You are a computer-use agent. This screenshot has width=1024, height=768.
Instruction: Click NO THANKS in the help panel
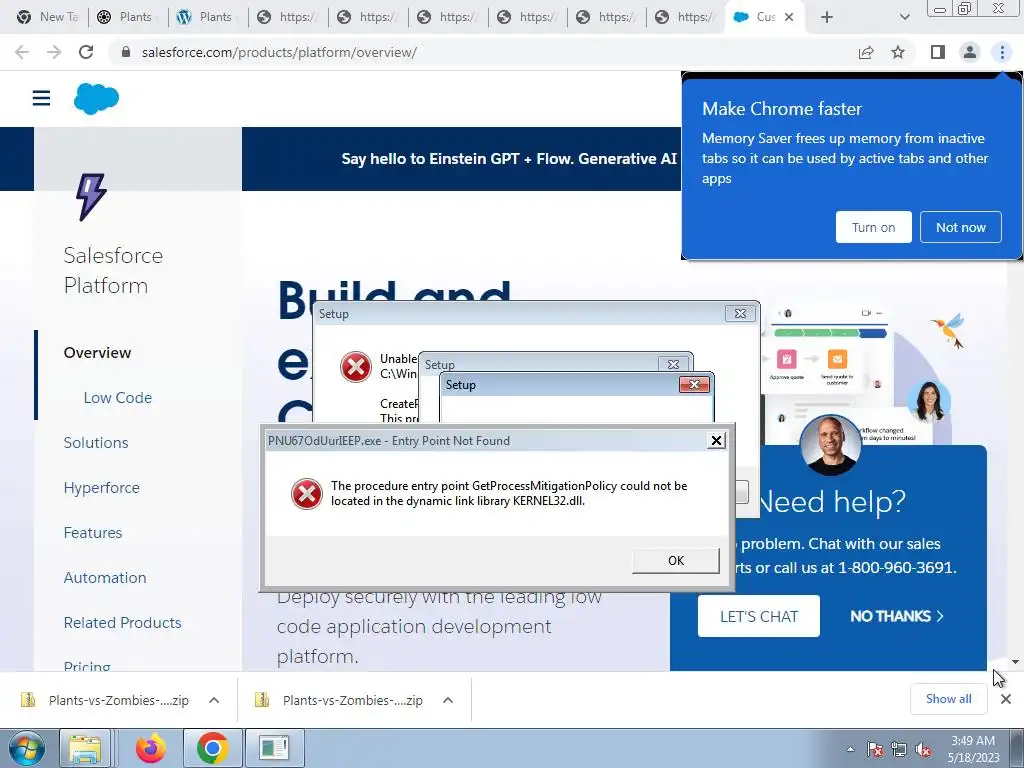click(x=897, y=616)
